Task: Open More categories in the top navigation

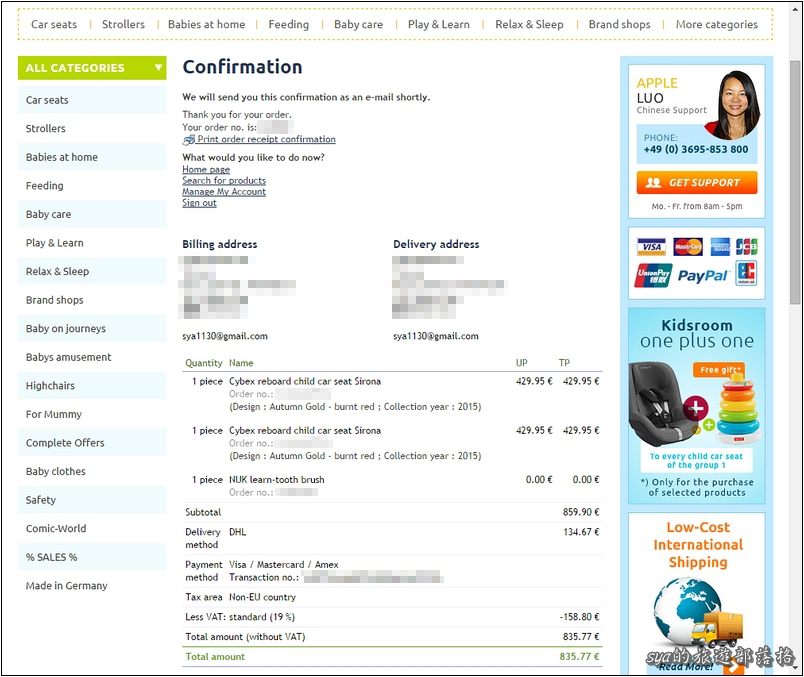Action: [717, 24]
